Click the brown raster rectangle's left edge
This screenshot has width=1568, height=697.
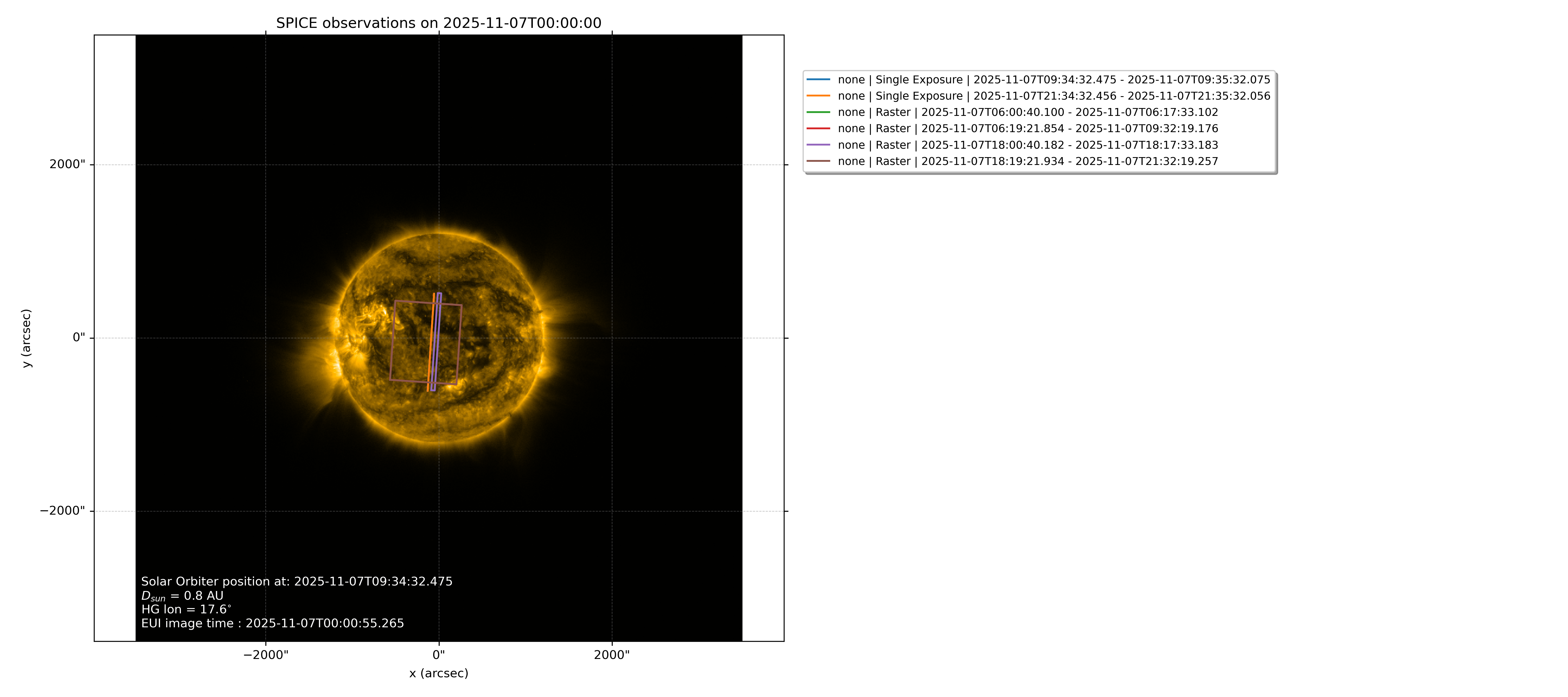click(393, 340)
